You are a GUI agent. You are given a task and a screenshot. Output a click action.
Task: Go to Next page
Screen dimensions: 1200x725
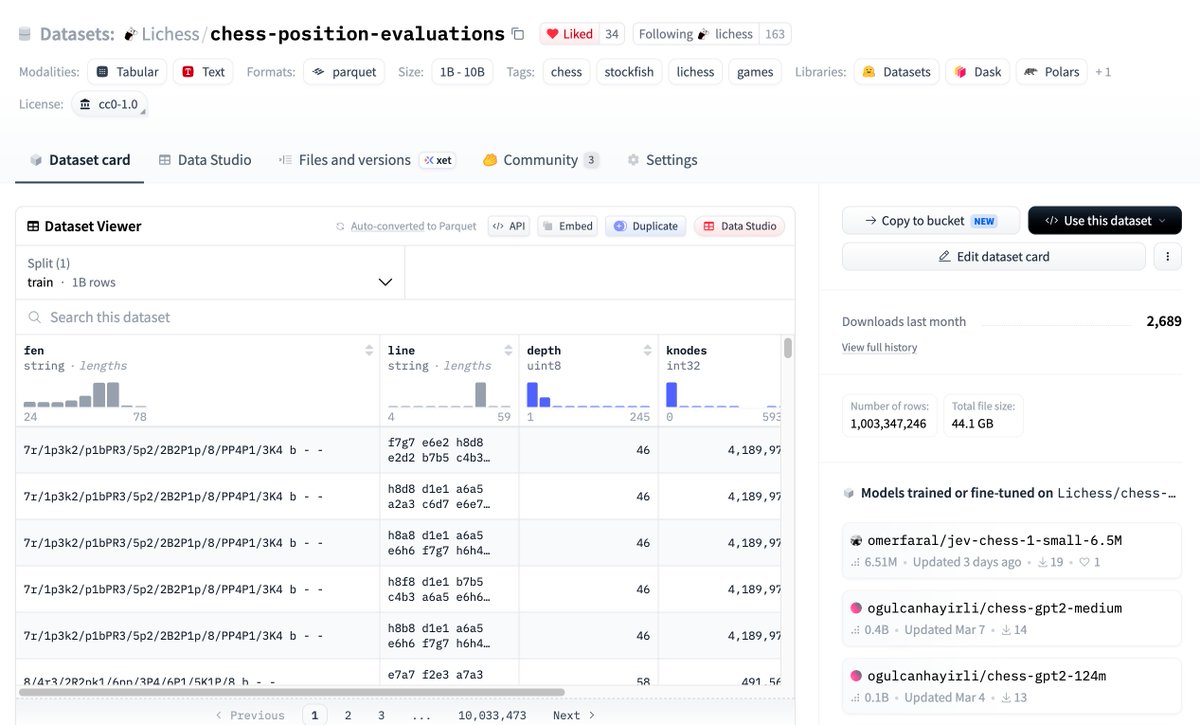pyautogui.click(x=574, y=715)
